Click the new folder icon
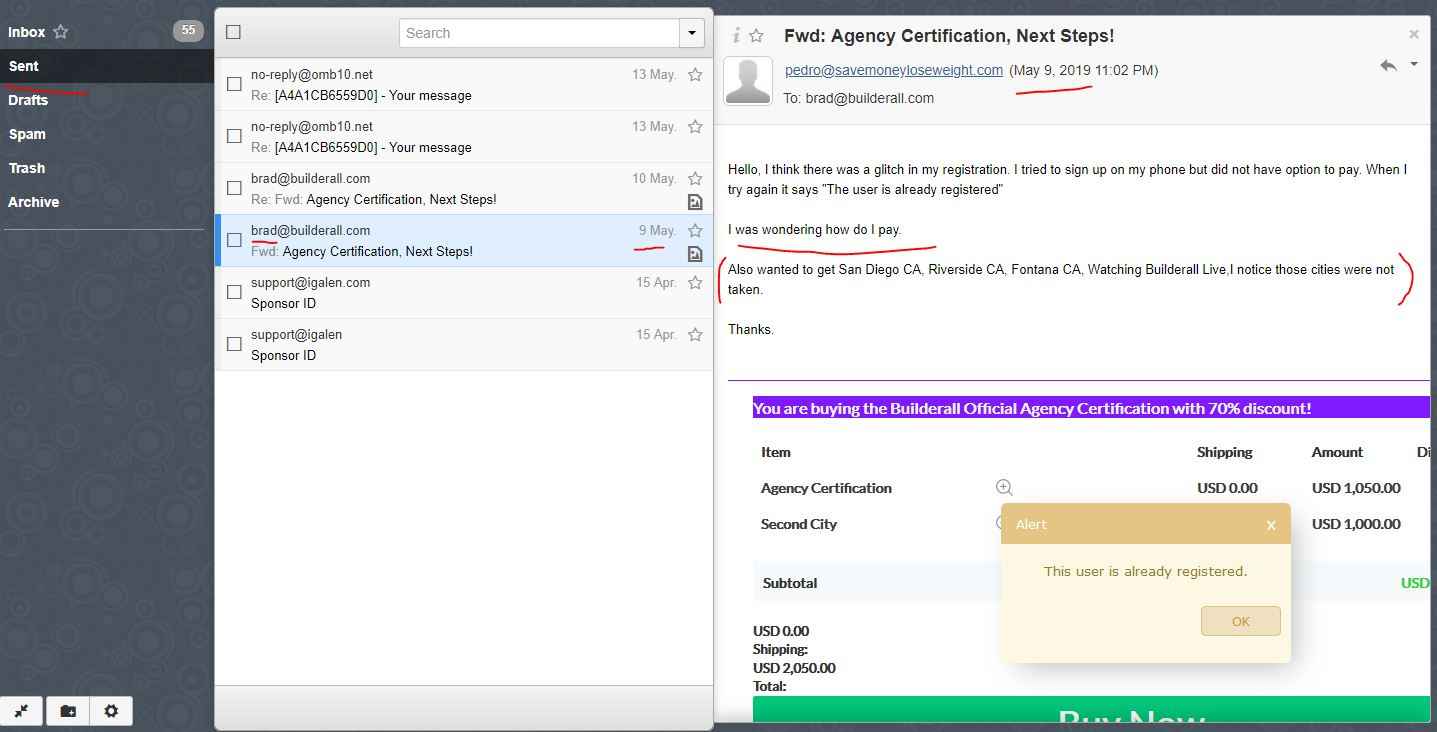The image size is (1437, 732). click(68, 711)
